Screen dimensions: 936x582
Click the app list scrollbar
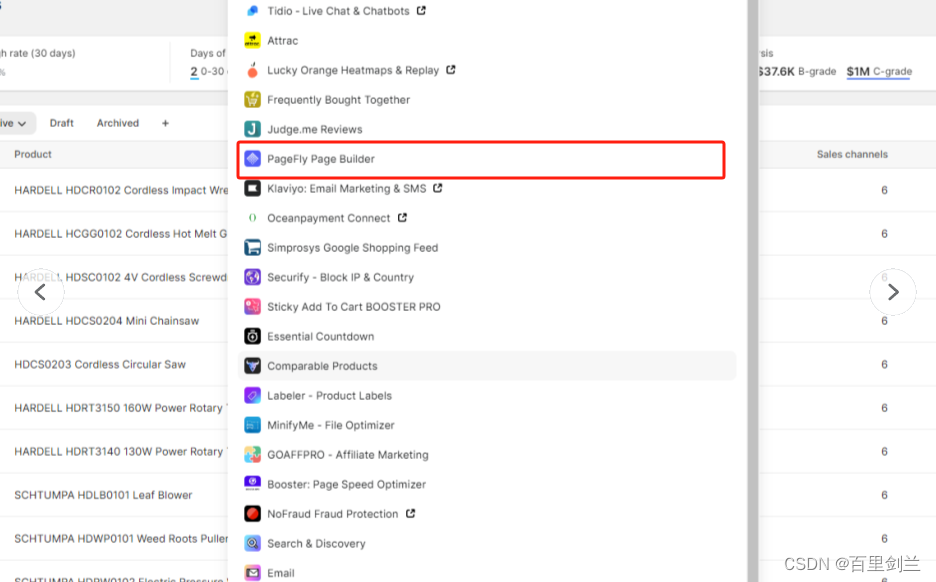coord(753,291)
